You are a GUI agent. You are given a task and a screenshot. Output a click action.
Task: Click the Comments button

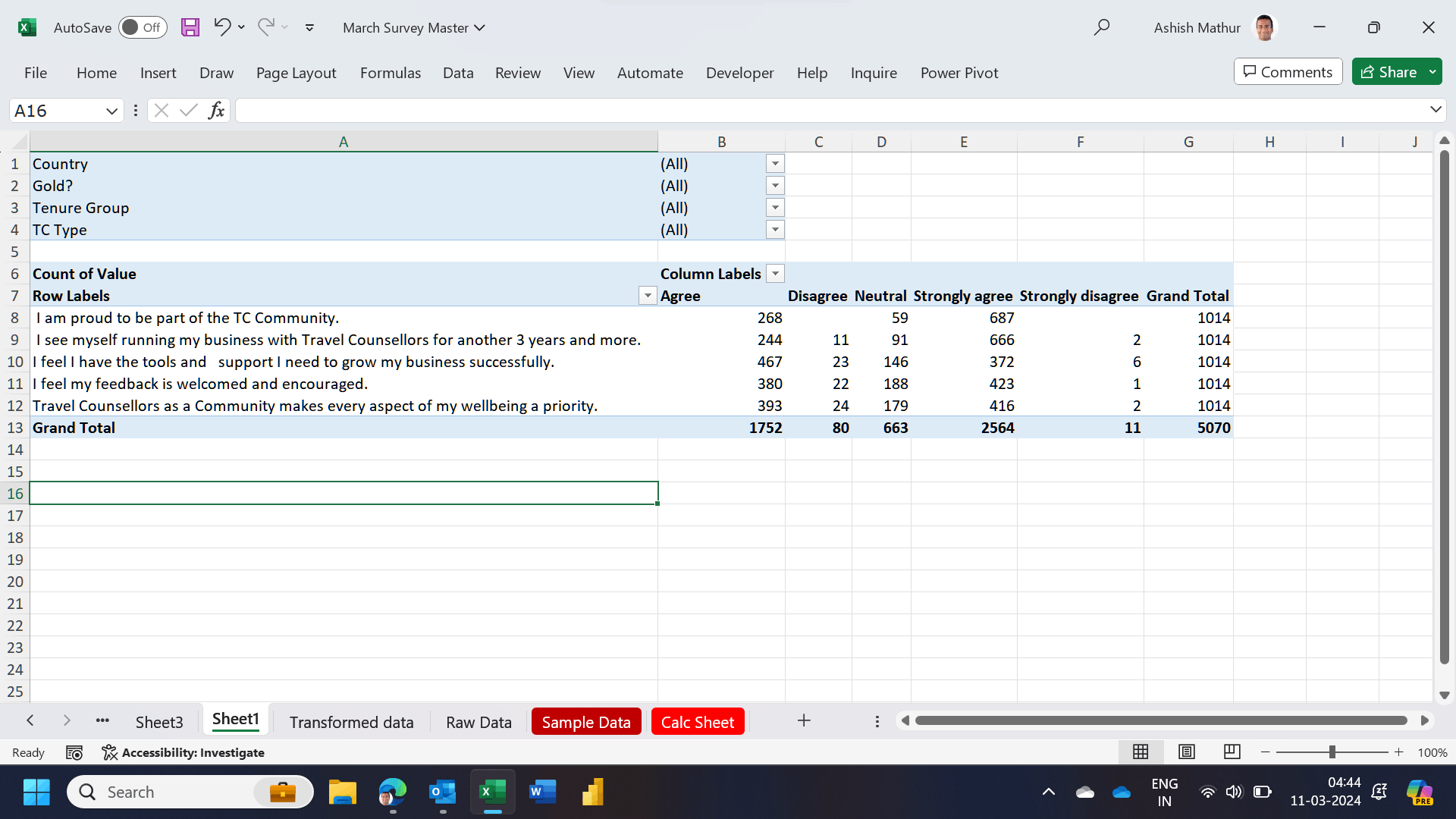tap(1288, 72)
